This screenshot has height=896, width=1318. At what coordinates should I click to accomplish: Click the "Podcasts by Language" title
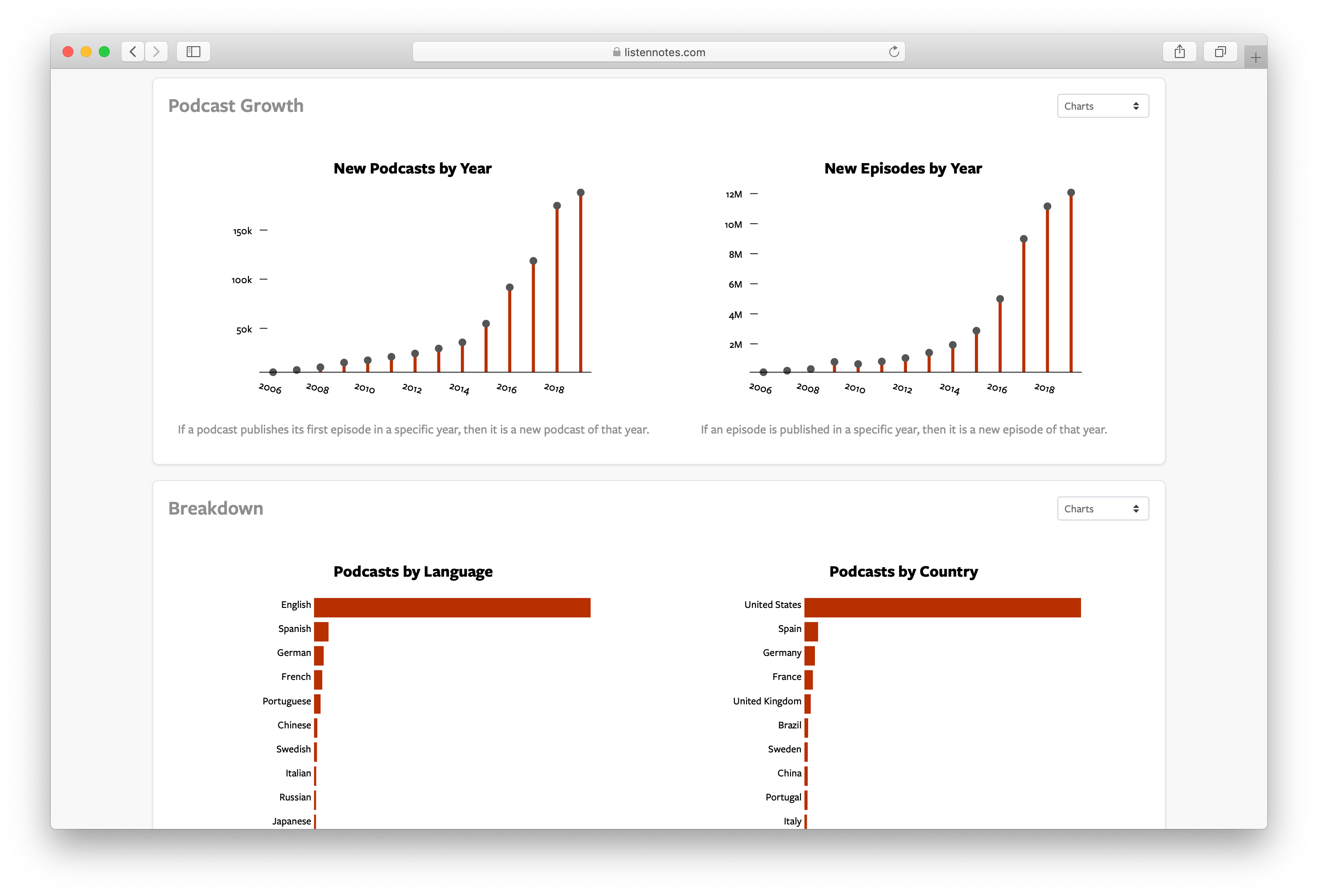click(x=413, y=571)
